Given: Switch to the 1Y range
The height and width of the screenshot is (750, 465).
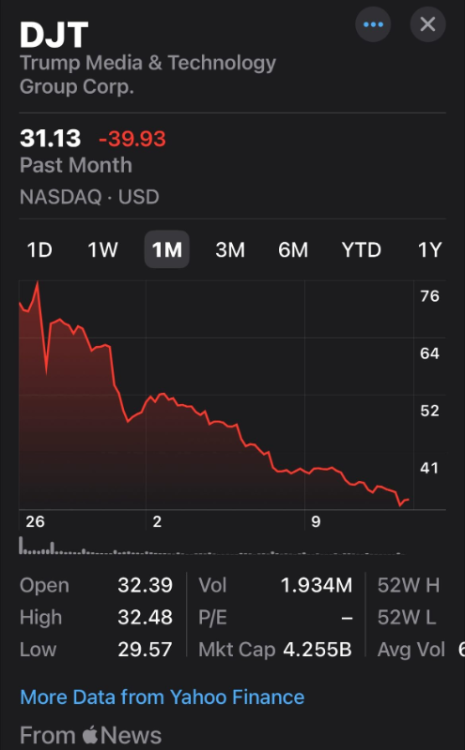Looking at the screenshot, I should [x=430, y=250].
